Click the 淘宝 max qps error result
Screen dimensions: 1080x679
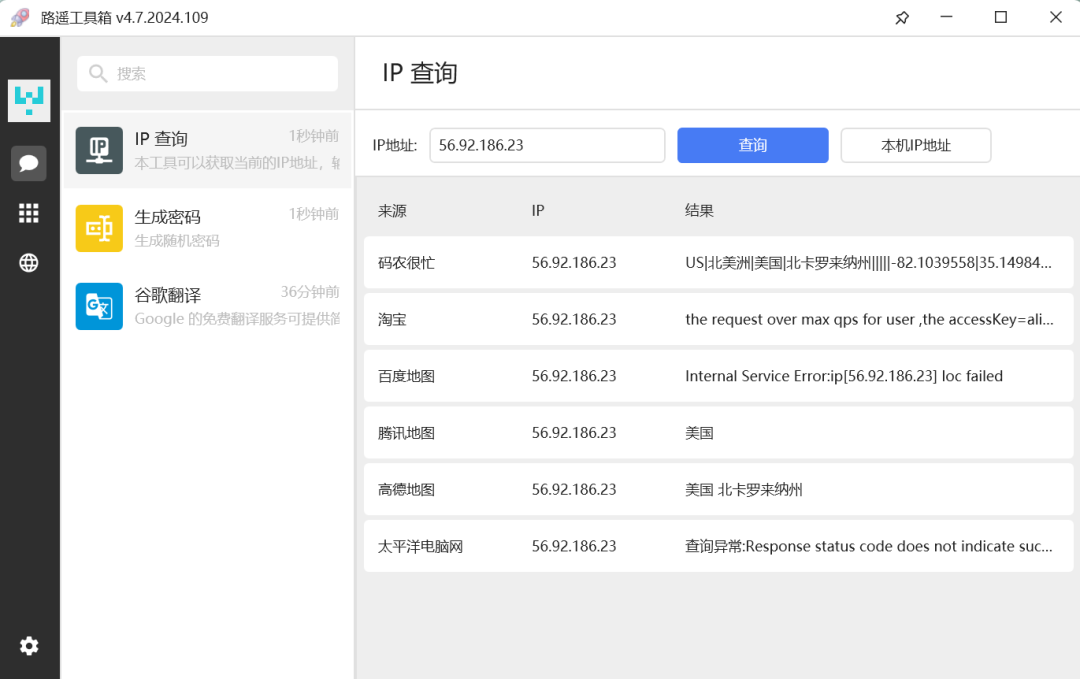click(x=869, y=320)
